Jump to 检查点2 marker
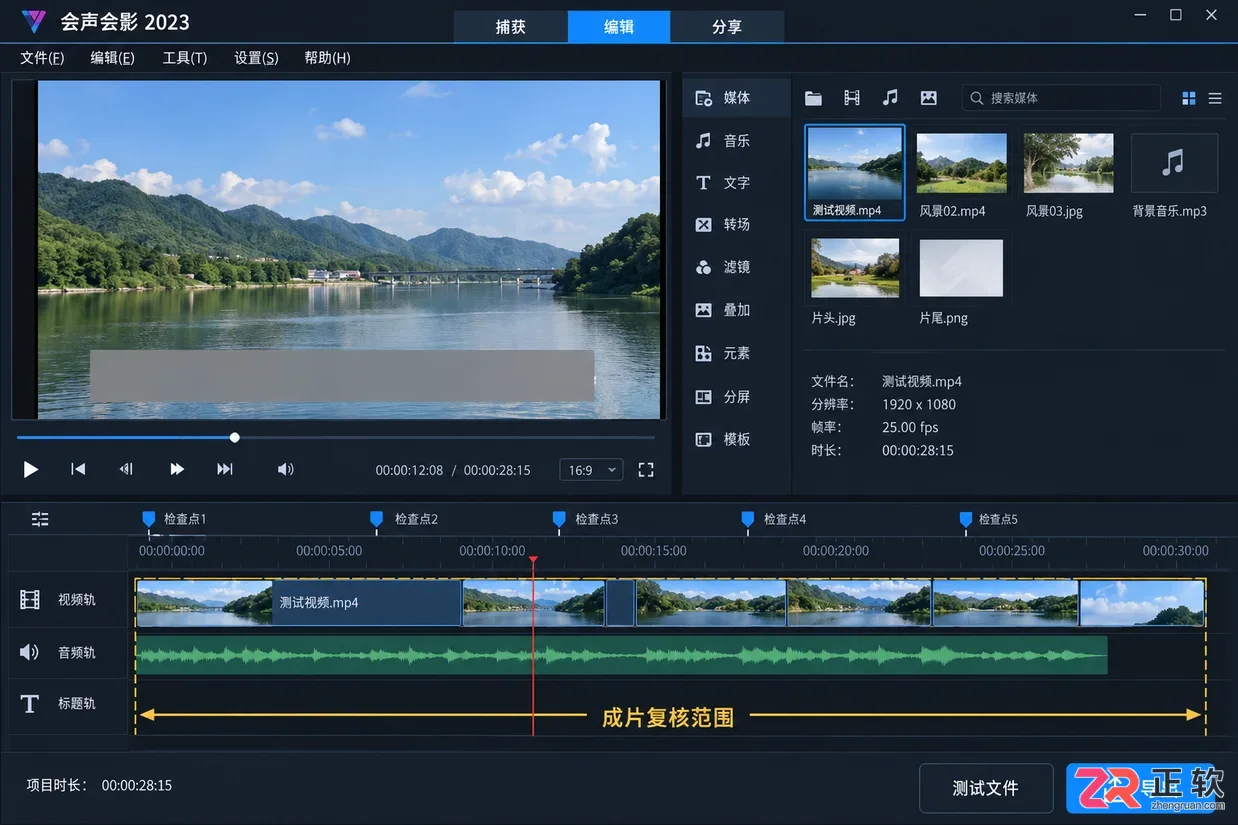 [376, 519]
